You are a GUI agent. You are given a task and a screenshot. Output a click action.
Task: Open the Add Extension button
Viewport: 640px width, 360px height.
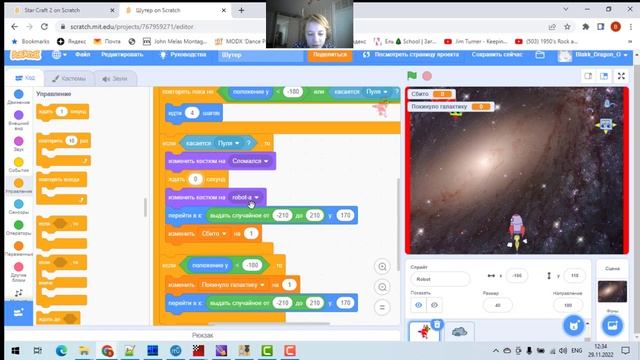pyautogui.click(x=18, y=313)
